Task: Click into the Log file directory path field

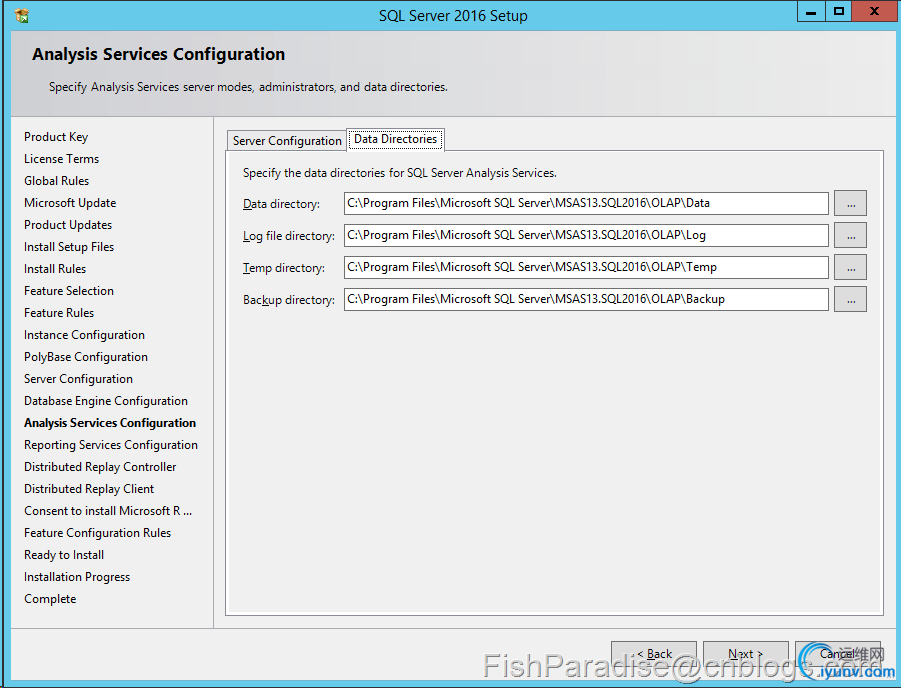Action: 586,235
